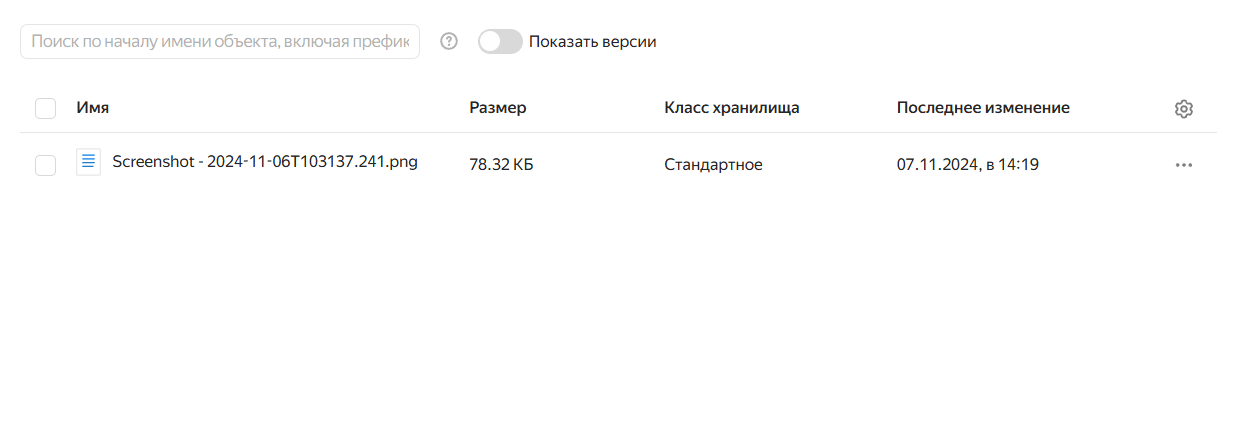The image size is (1240, 436).
Task: Check the box for Screenshot png file
Action: tap(45, 165)
